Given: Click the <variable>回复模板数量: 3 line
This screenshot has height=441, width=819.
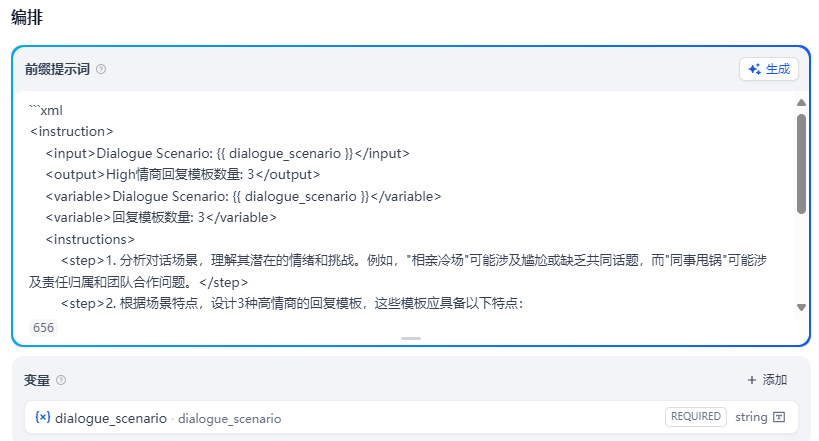Looking at the screenshot, I should (x=161, y=217).
